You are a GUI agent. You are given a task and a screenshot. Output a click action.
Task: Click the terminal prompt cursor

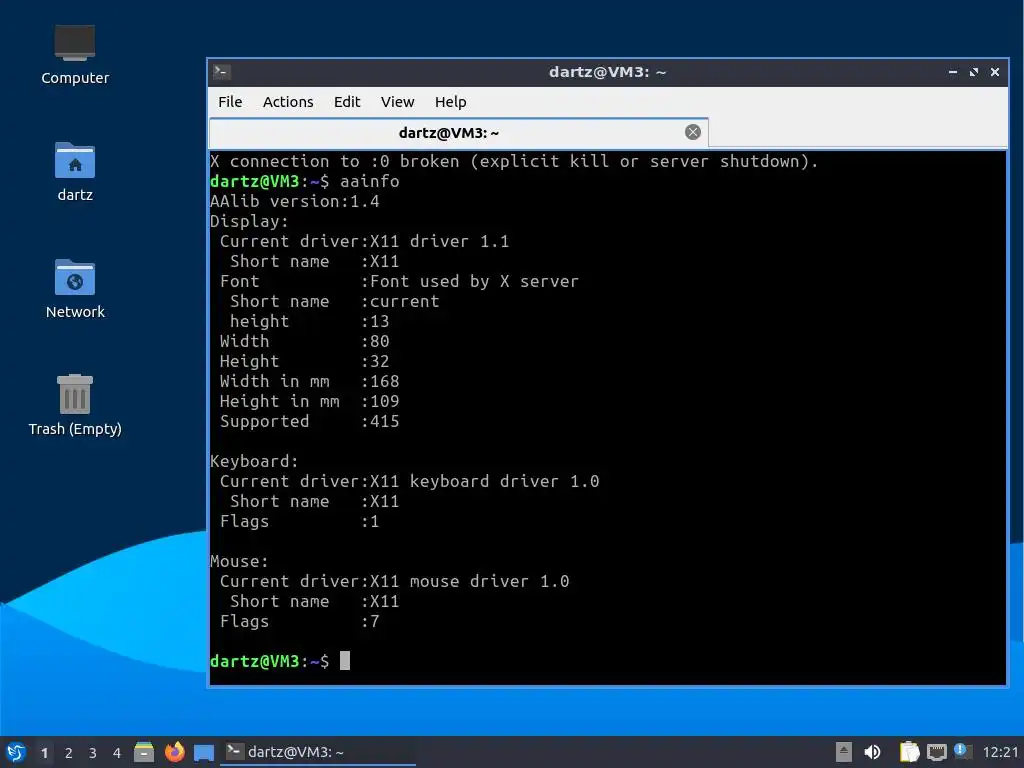[345, 661]
